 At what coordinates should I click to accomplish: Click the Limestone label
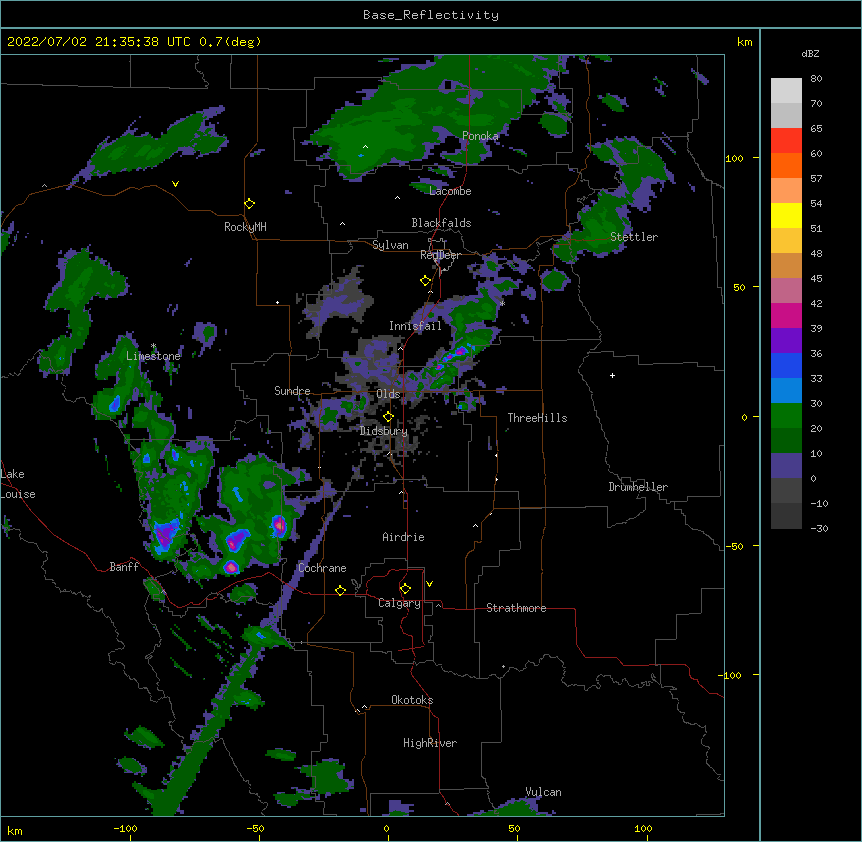tap(153, 356)
